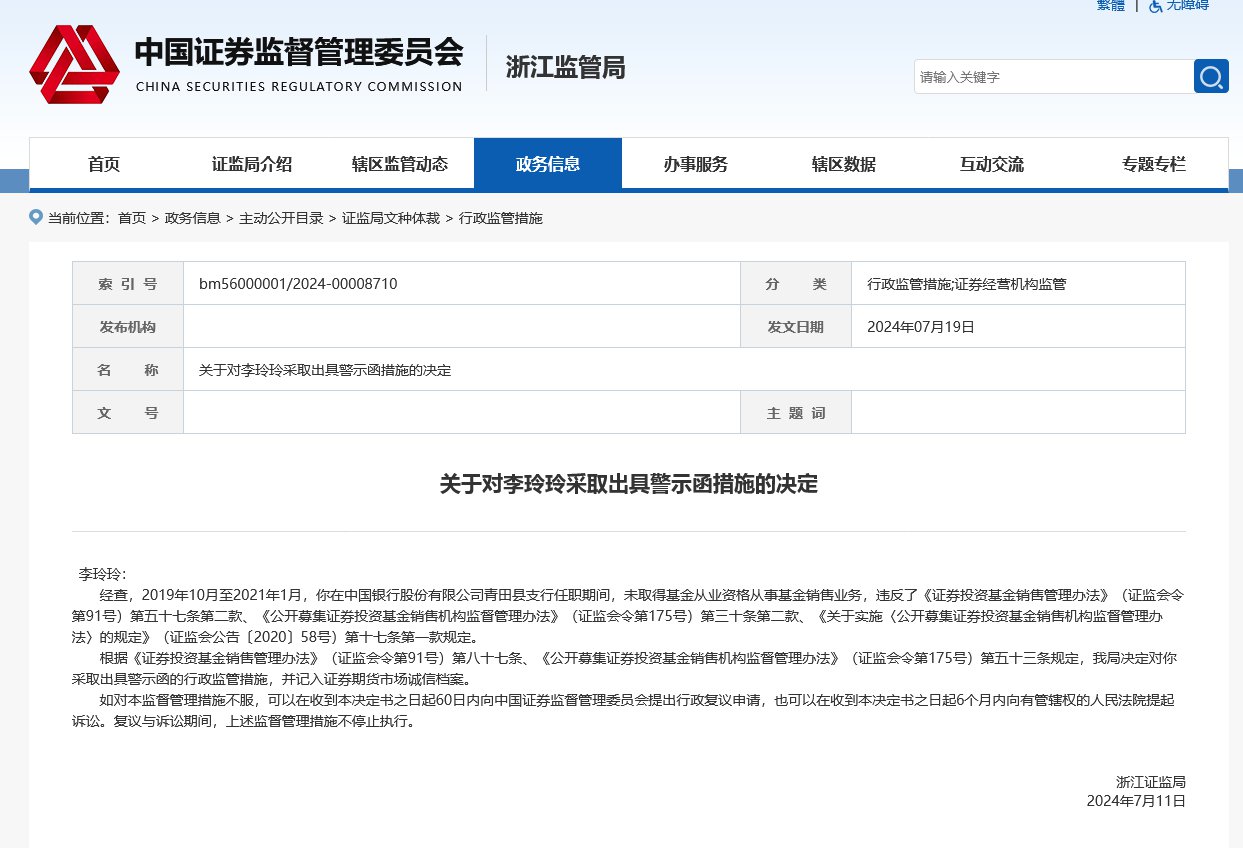Click the 发布机构 table label
Viewport: 1243px width, 848px height.
[x=128, y=327]
